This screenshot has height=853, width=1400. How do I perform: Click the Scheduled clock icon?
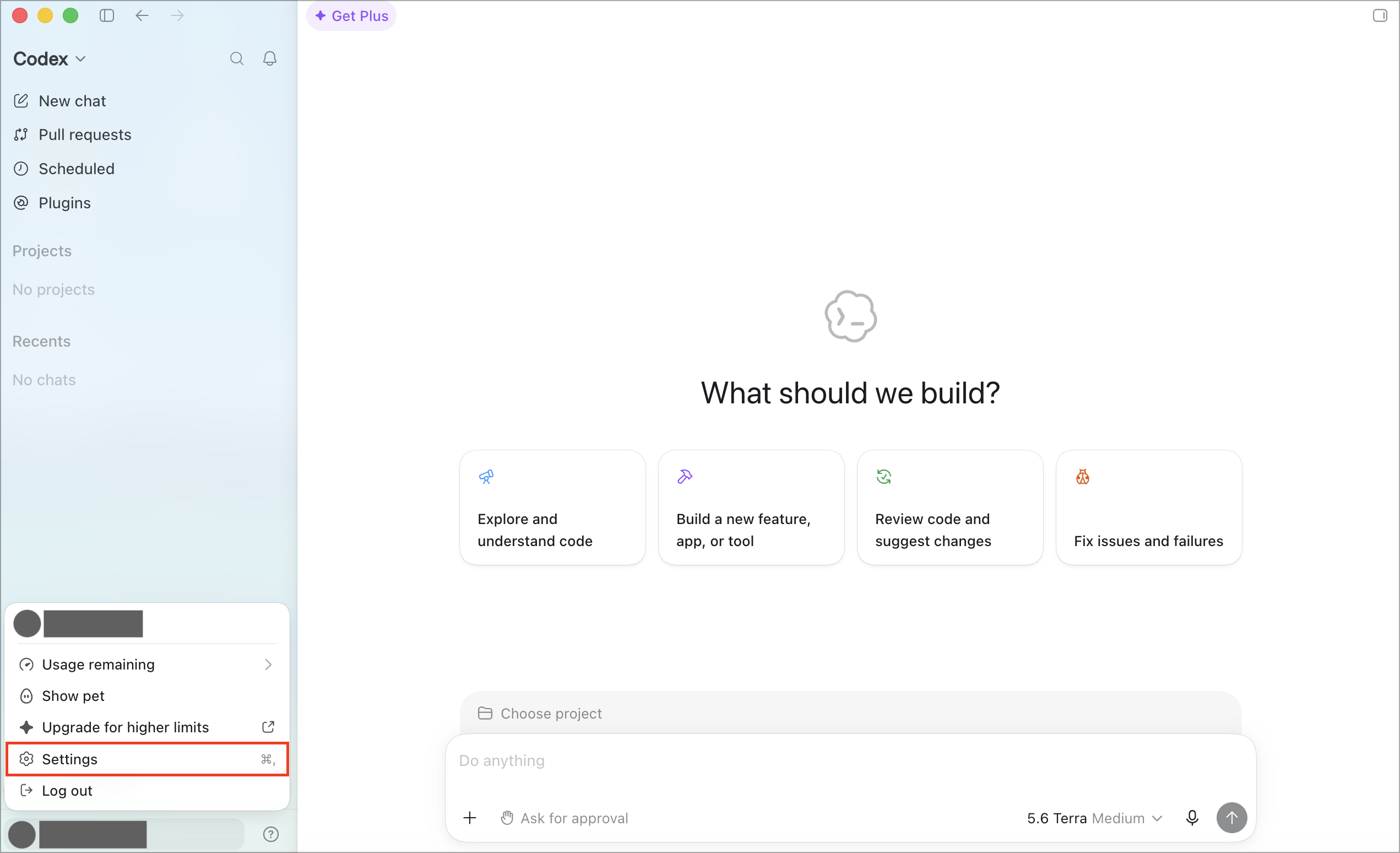(21, 169)
